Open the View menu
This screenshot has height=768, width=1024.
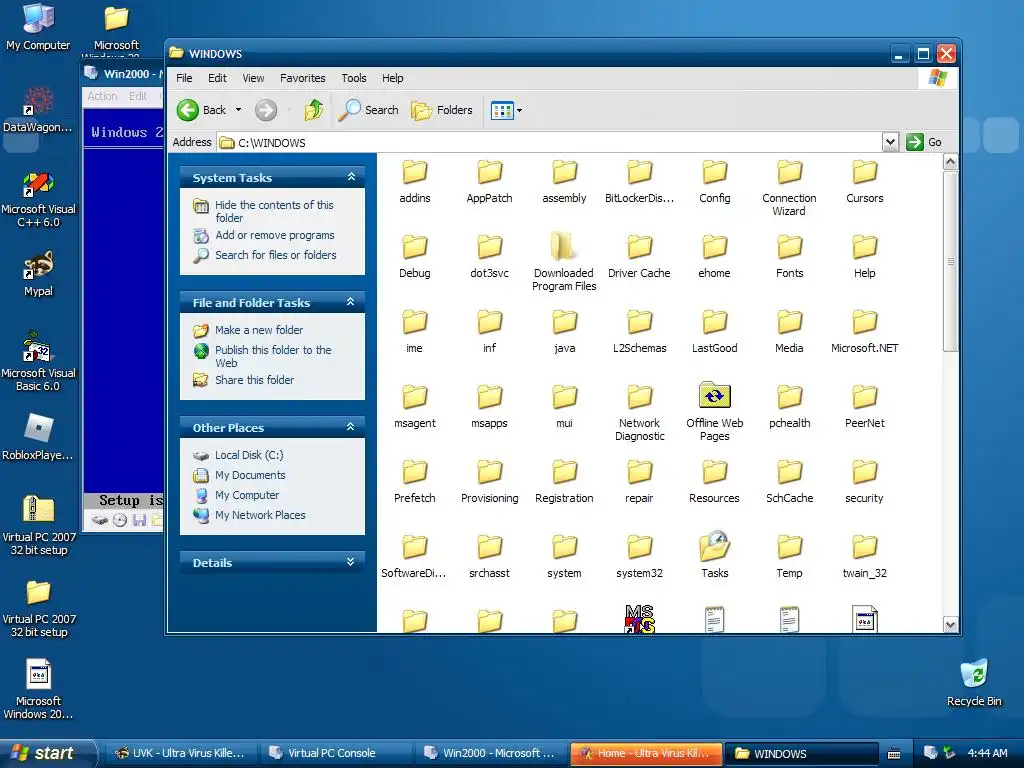[x=253, y=78]
